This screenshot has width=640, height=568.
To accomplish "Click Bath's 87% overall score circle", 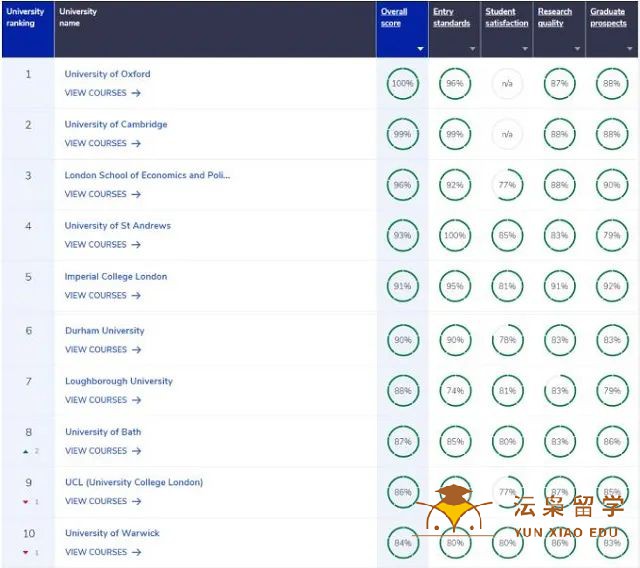I will [403, 442].
